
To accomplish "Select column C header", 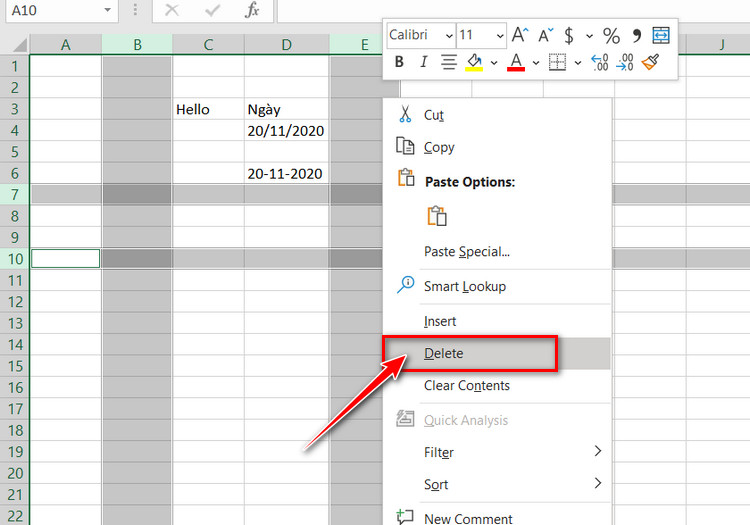I will pyautogui.click(x=208, y=45).
